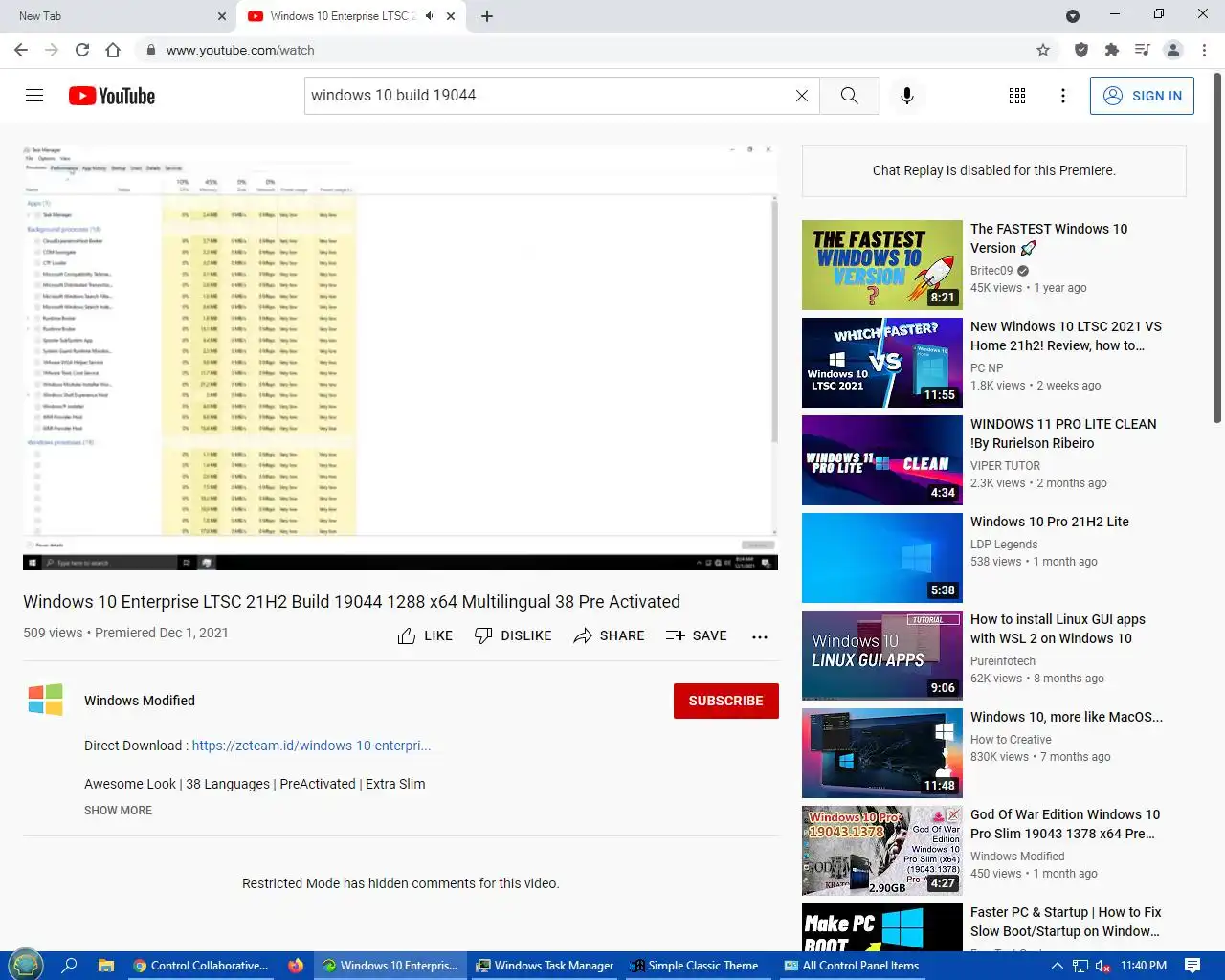Close the New Tab tab
Image resolution: width=1225 pixels, height=980 pixels.
click(222, 16)
